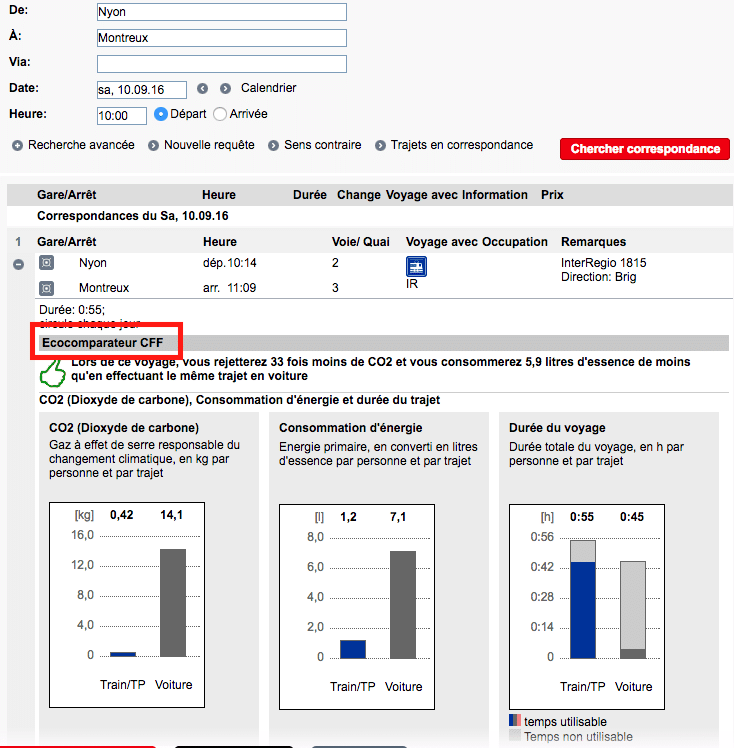Image resolution: width=734 pixels, height=748 pixels.
Task: Click the empty Via input field
Action: pos(222,64)
